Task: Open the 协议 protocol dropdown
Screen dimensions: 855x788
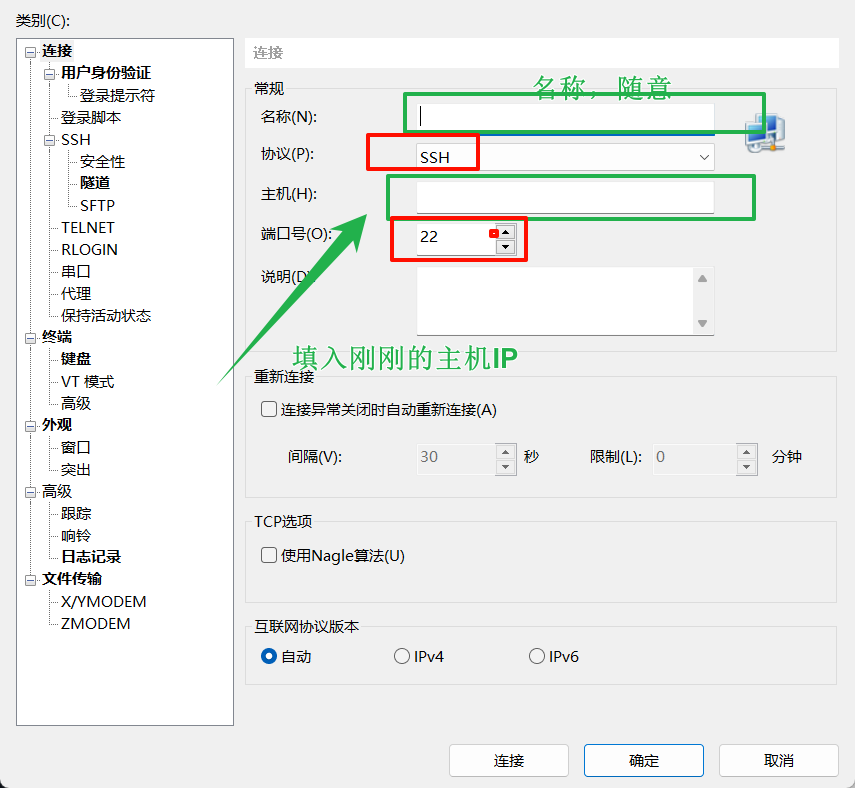Action: 704,157
